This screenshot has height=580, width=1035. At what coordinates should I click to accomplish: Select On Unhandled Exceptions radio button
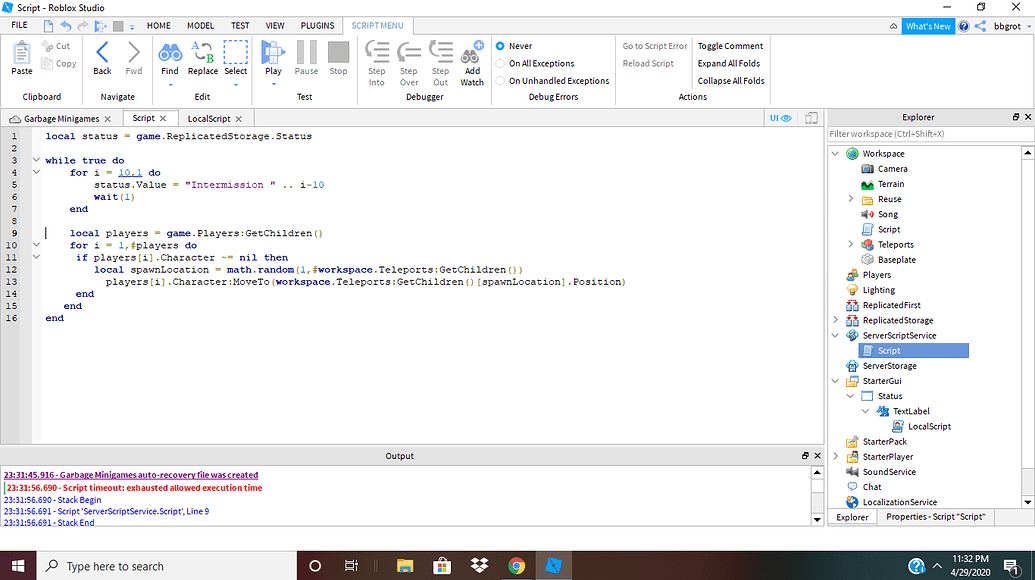(x=501, y=81)
